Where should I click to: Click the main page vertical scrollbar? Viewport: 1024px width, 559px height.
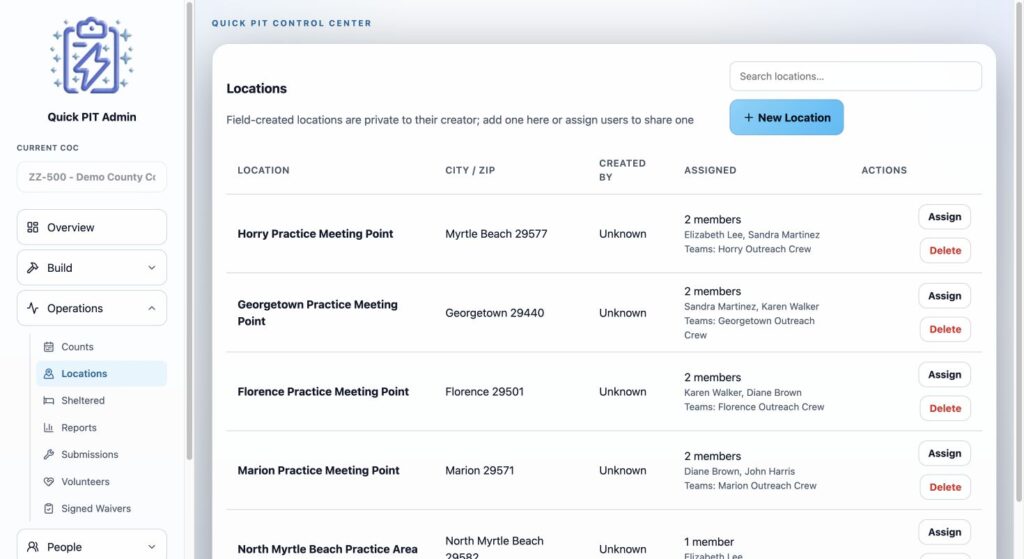coord(1019,251)
